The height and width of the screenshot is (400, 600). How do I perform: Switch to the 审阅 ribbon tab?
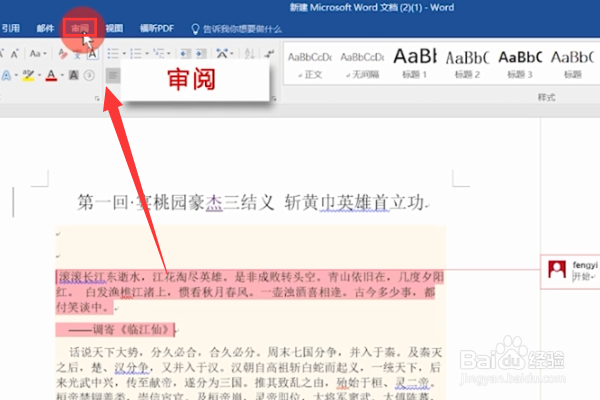coord(80,28)
